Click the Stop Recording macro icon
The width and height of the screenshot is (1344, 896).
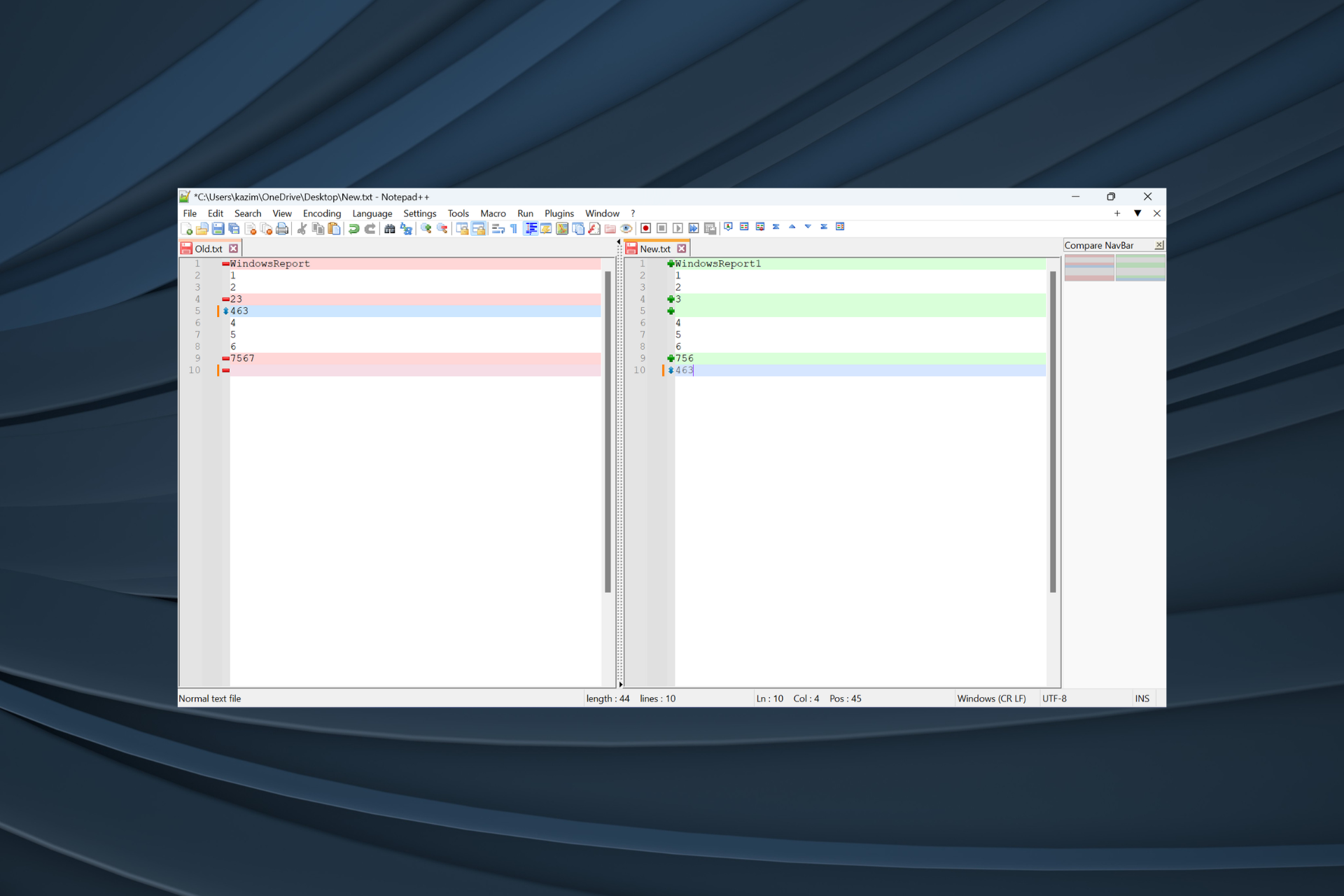[661, 228]
